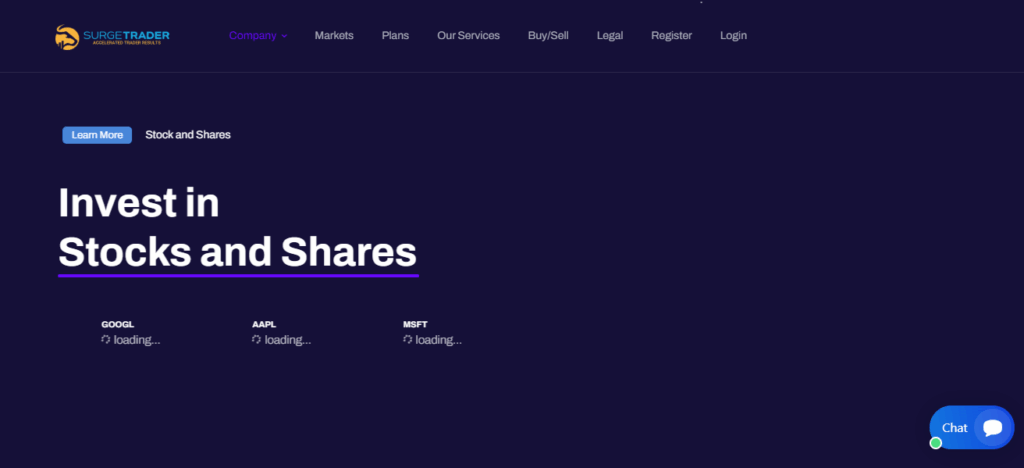Click the green online status dot

936,443
